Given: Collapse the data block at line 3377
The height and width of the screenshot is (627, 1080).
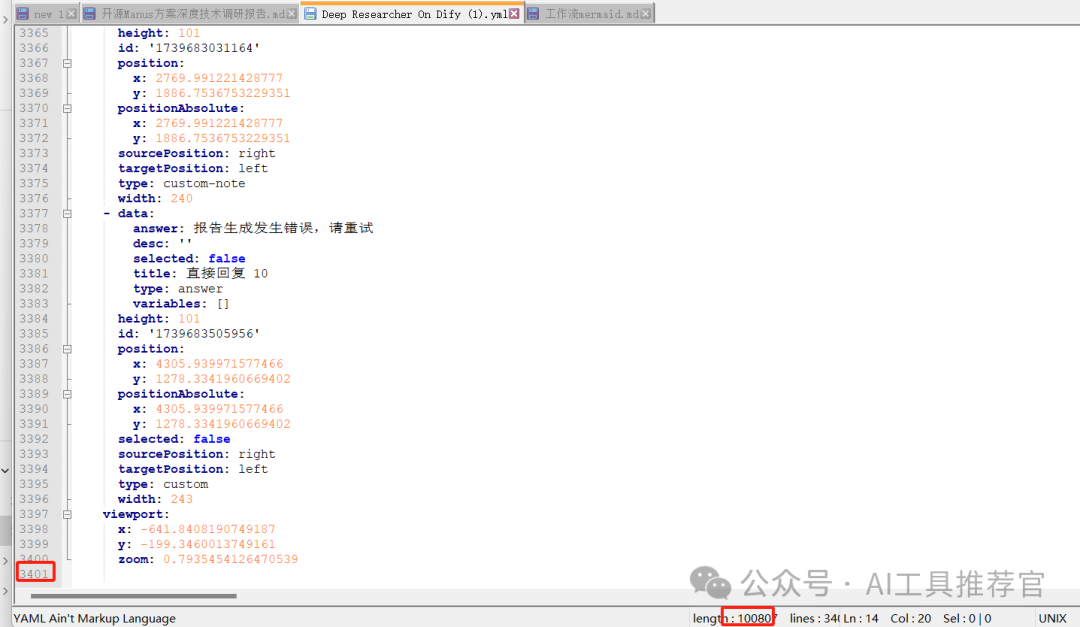Looking at the screenshot, I should [x=67, y=214].
